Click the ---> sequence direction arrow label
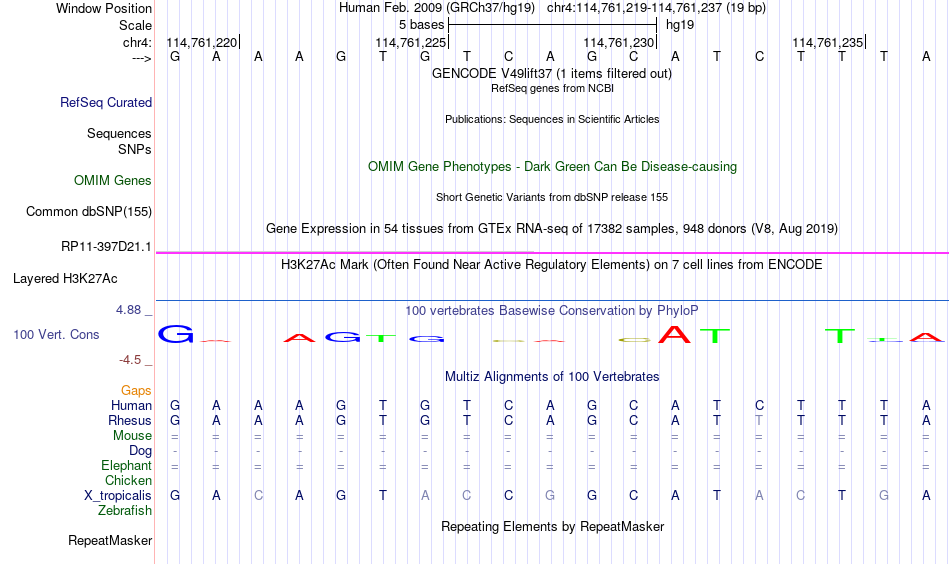This screenshot has height=564, width=950. coord(142,58)
